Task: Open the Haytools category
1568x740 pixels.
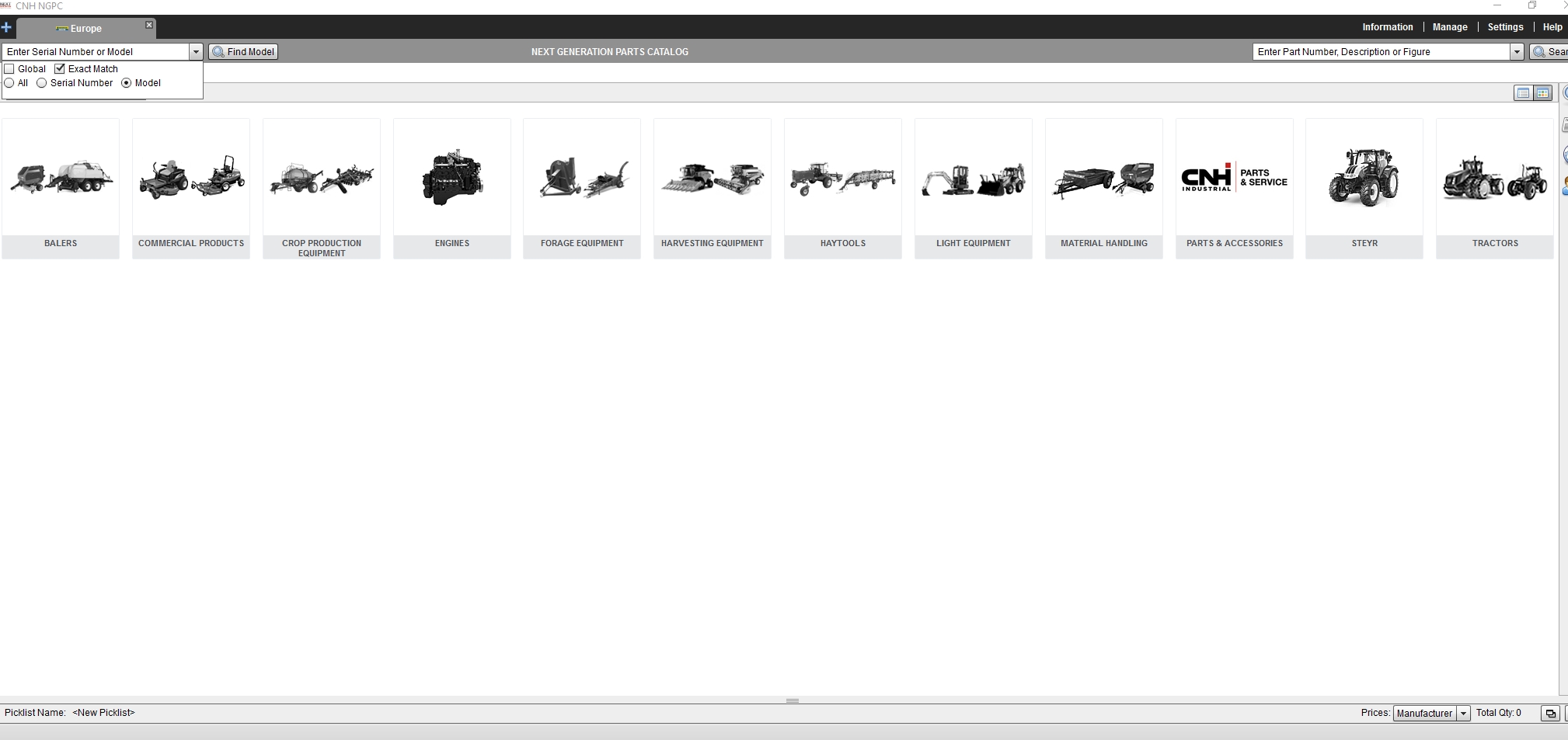Action: pos(843,189)
